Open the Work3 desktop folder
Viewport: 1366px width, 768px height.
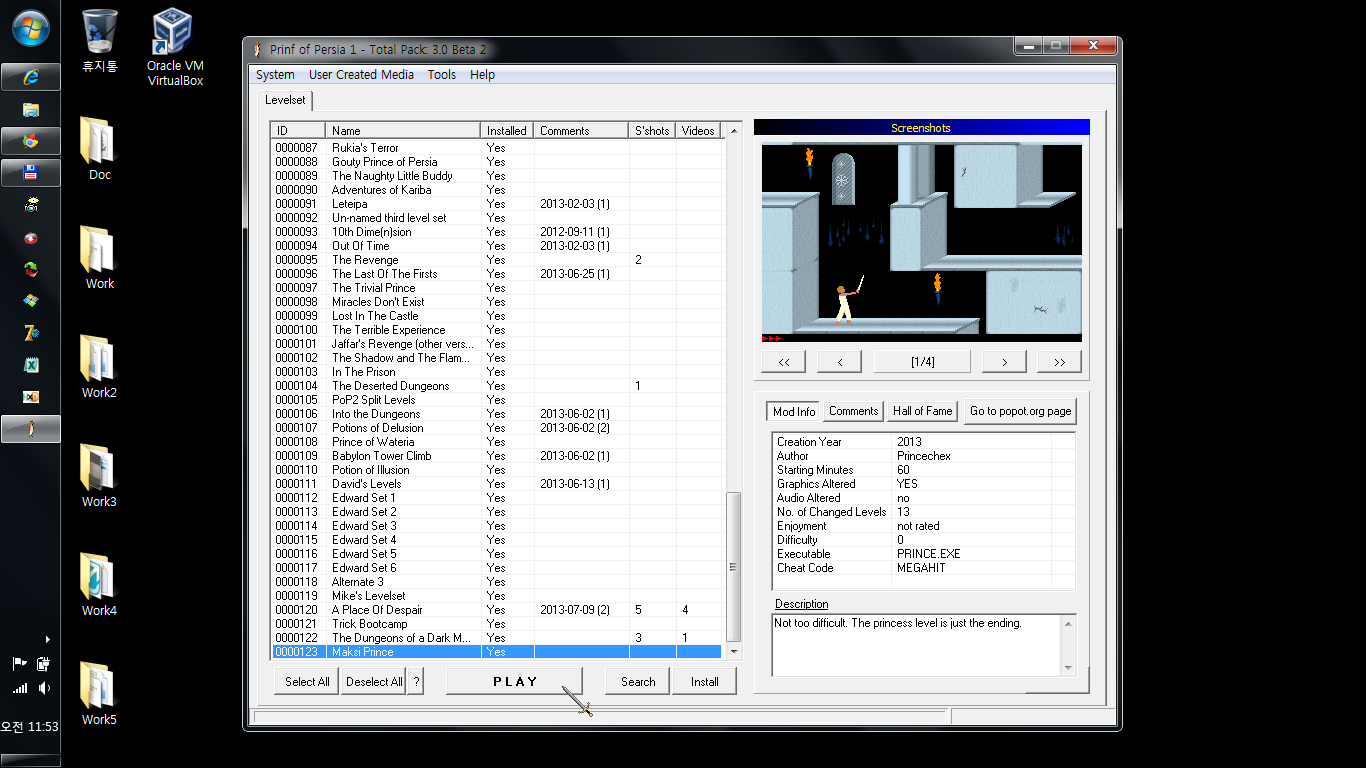[x=99, y=475]
